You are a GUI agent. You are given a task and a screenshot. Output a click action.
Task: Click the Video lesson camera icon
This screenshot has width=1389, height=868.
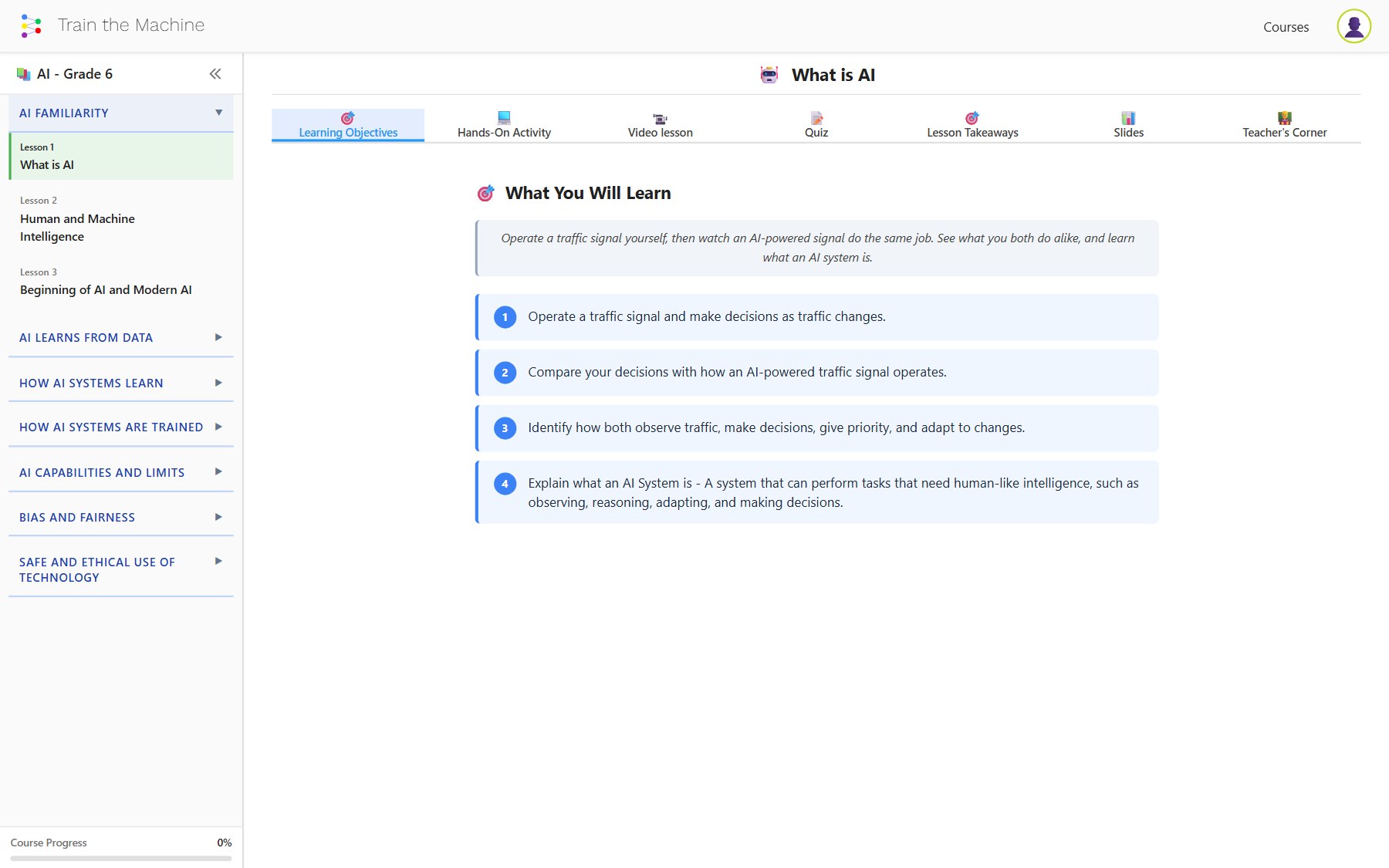point(661,118)
